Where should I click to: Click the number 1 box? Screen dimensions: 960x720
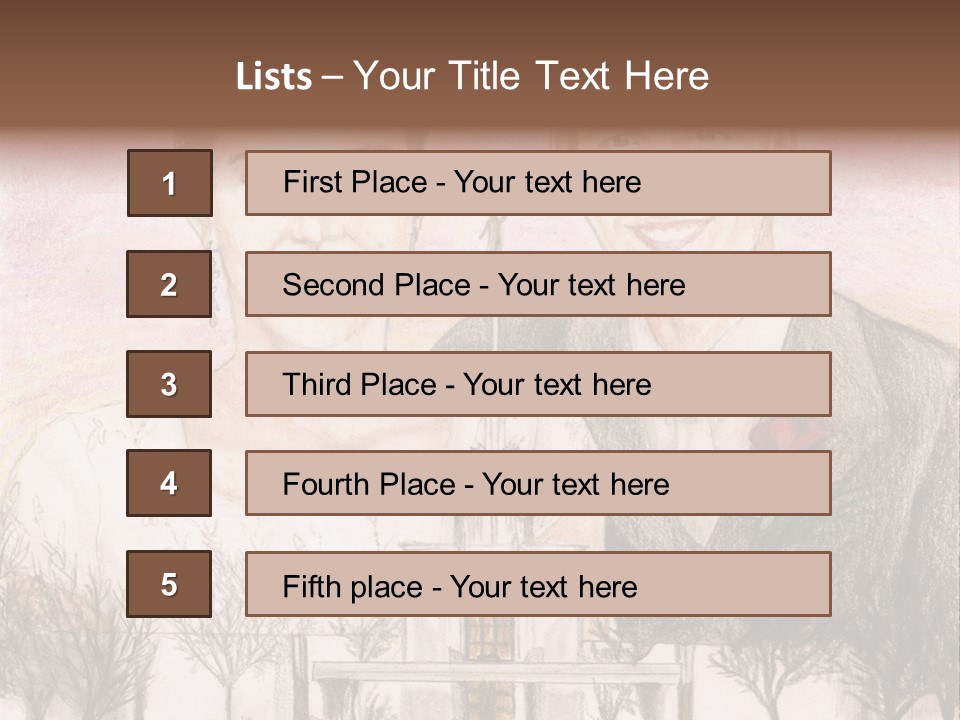point(170,183)
